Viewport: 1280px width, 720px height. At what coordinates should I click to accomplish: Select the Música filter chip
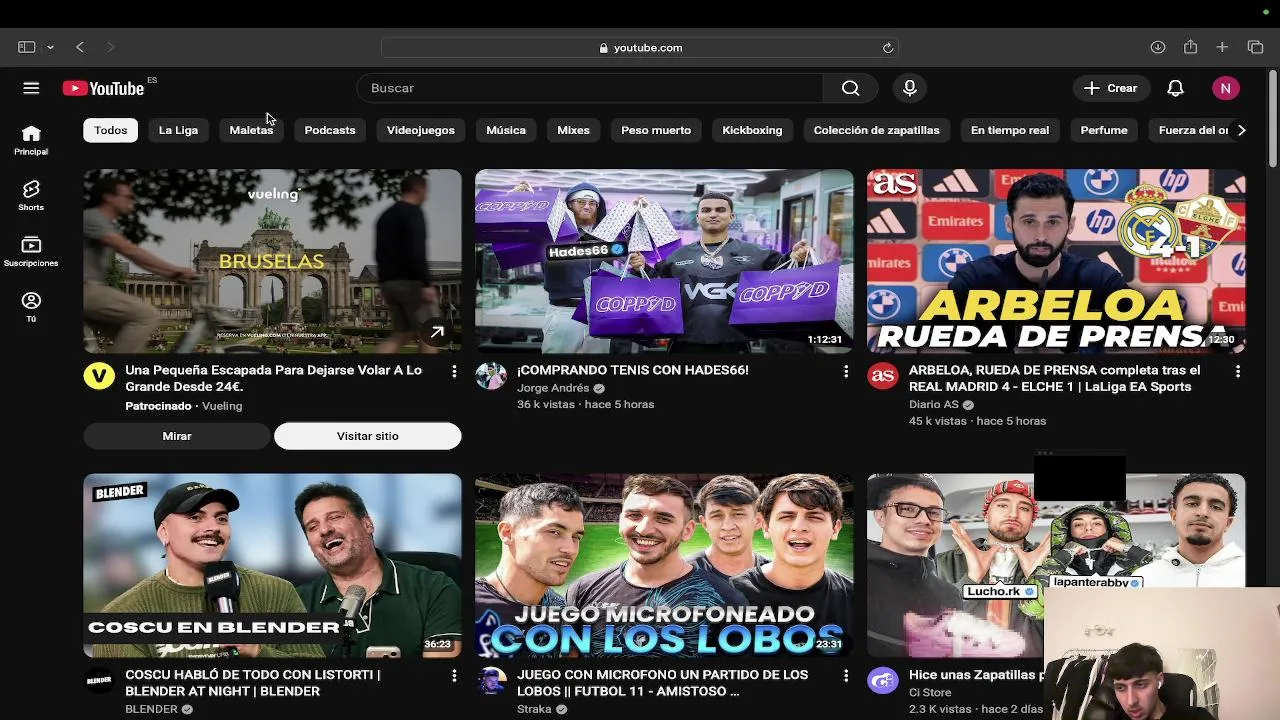point(506,130)
